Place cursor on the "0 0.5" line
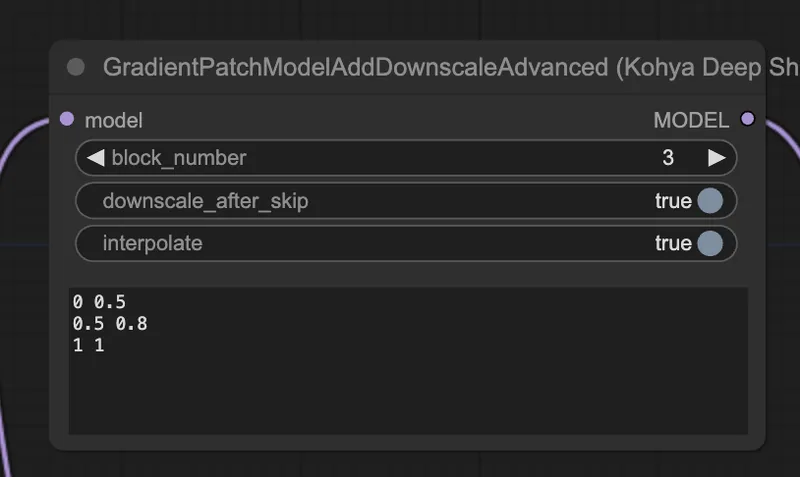 99,302
